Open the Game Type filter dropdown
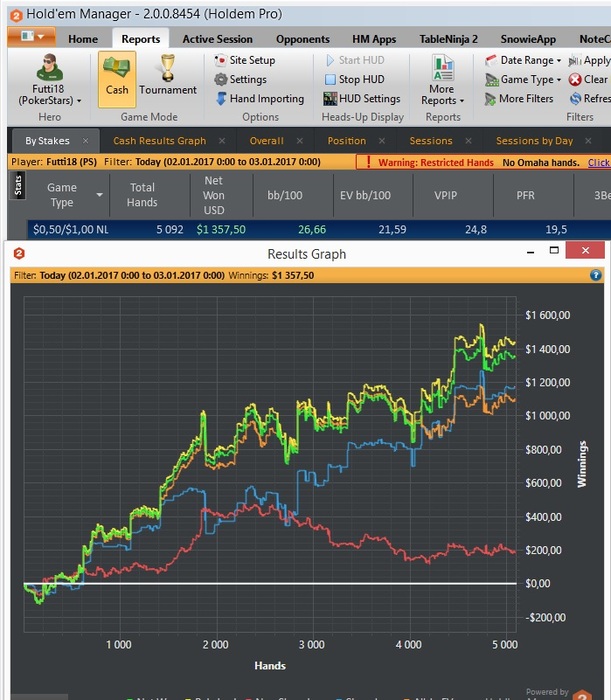Image resolution: width=611 pixels, height=700 pixels. 523,79
